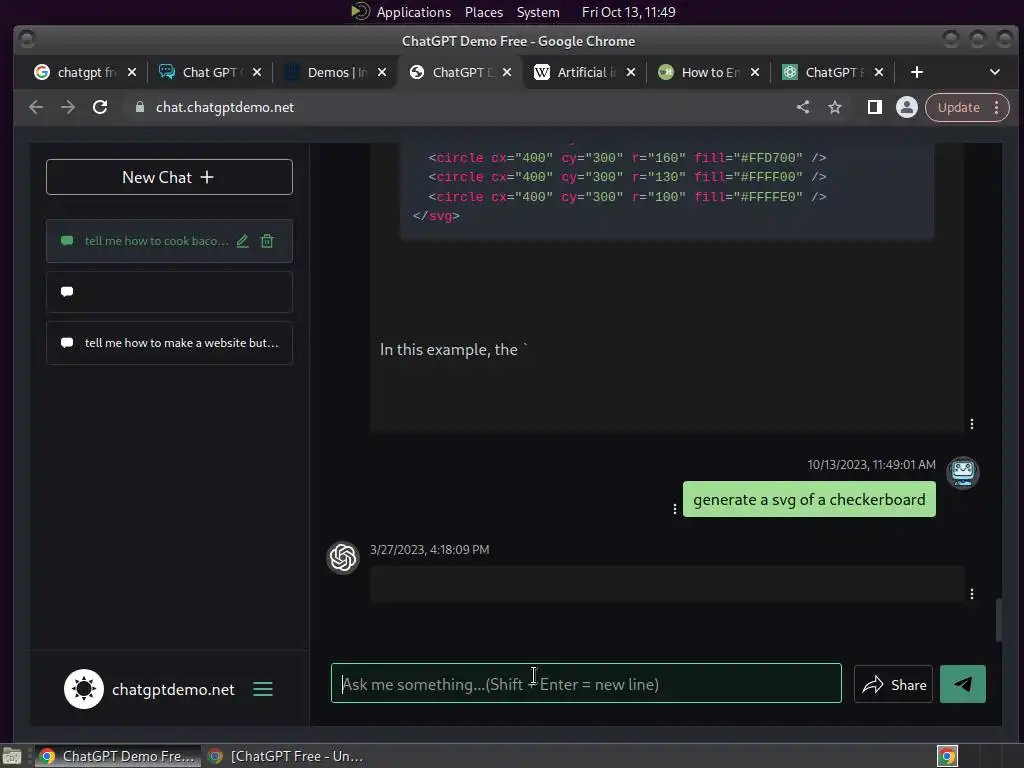Open options dots on the SVG code reply
The image size is (1024, 768).
coord(972,424)
